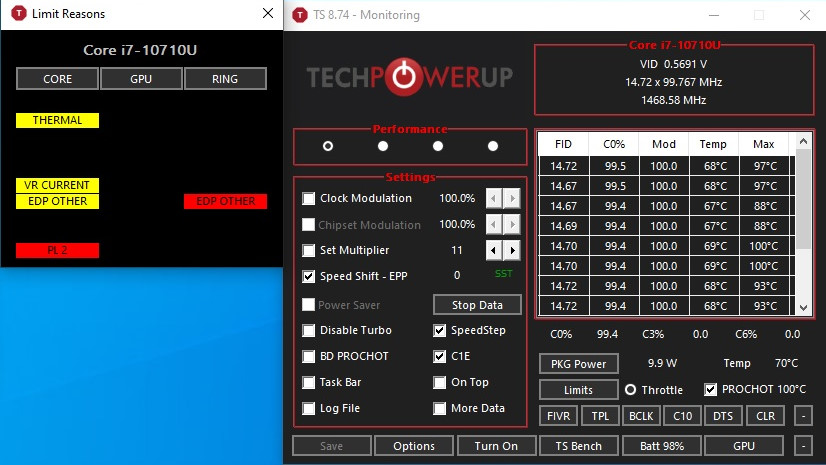This screenshot has width=826, height=465.
Task: Decrease Clock Modulation with left arrow
Action: (494, 199)
